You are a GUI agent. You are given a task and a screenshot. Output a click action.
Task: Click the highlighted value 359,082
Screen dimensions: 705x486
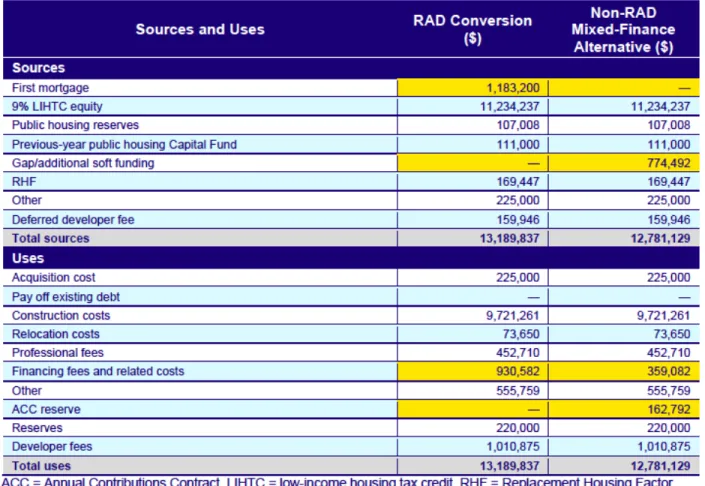[x=669, y=371]
